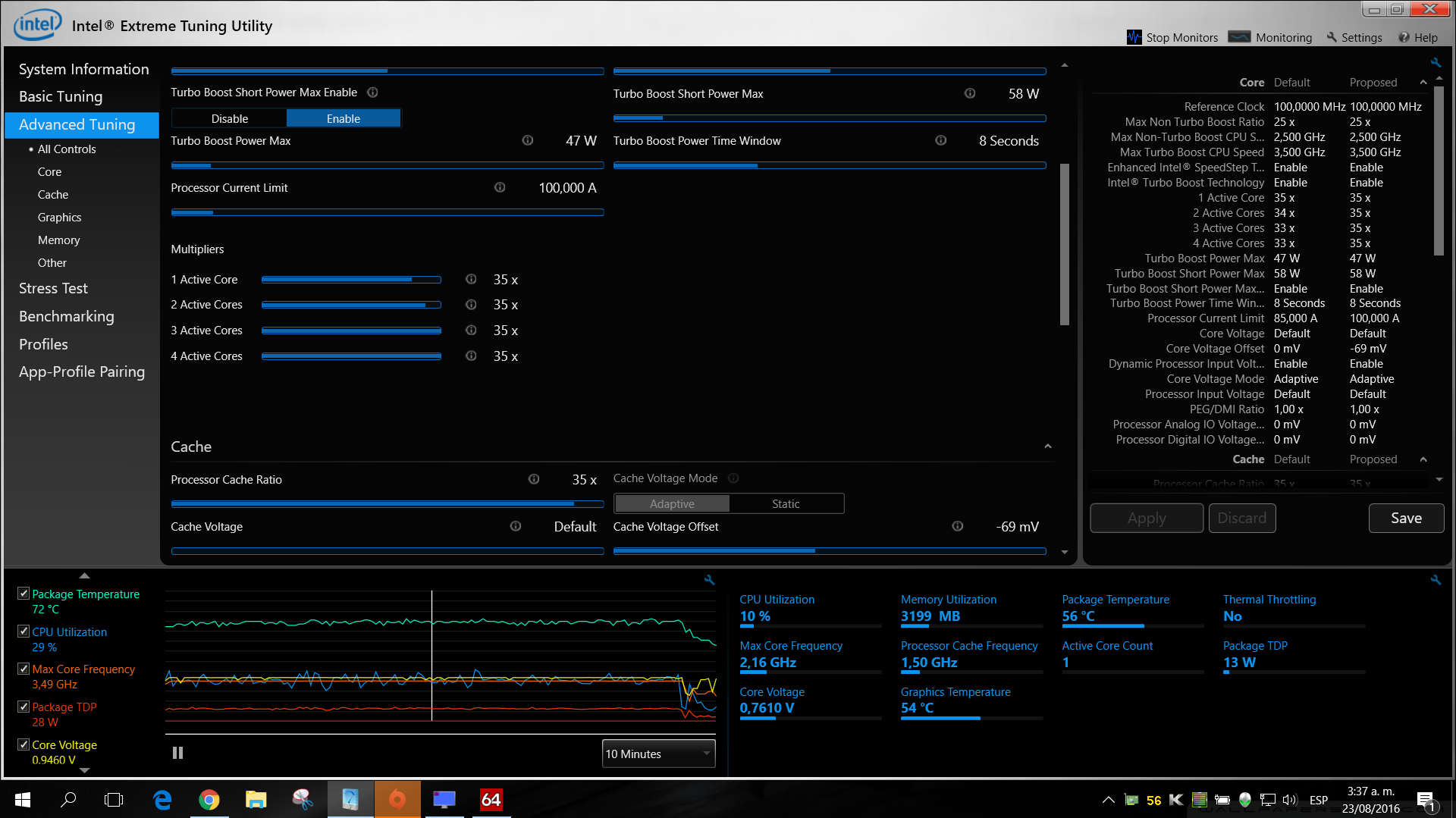
Task: Pause the monitoring graph
Action: [x=177, y=753]
